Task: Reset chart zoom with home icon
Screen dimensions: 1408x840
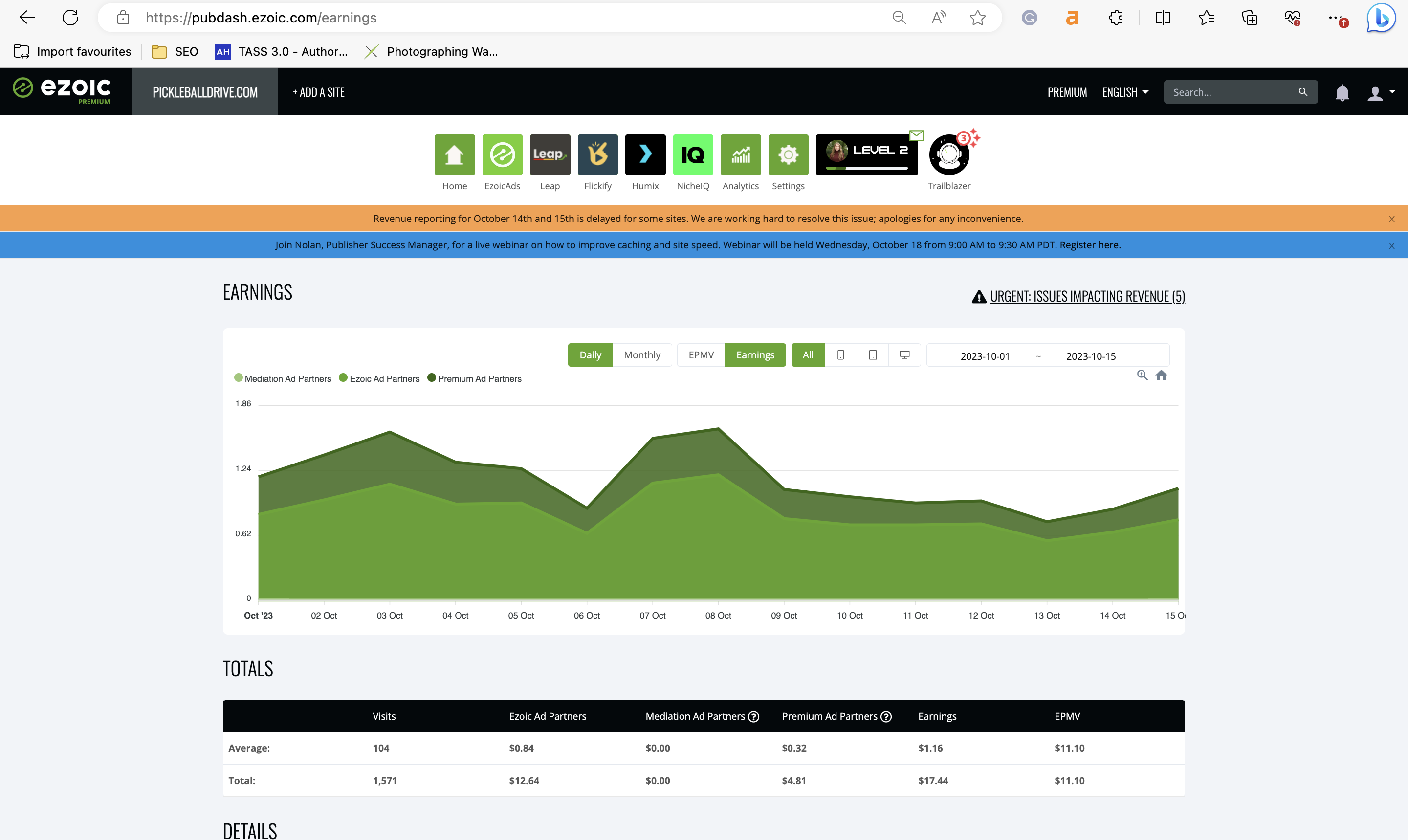Action: click(1161, 376)
